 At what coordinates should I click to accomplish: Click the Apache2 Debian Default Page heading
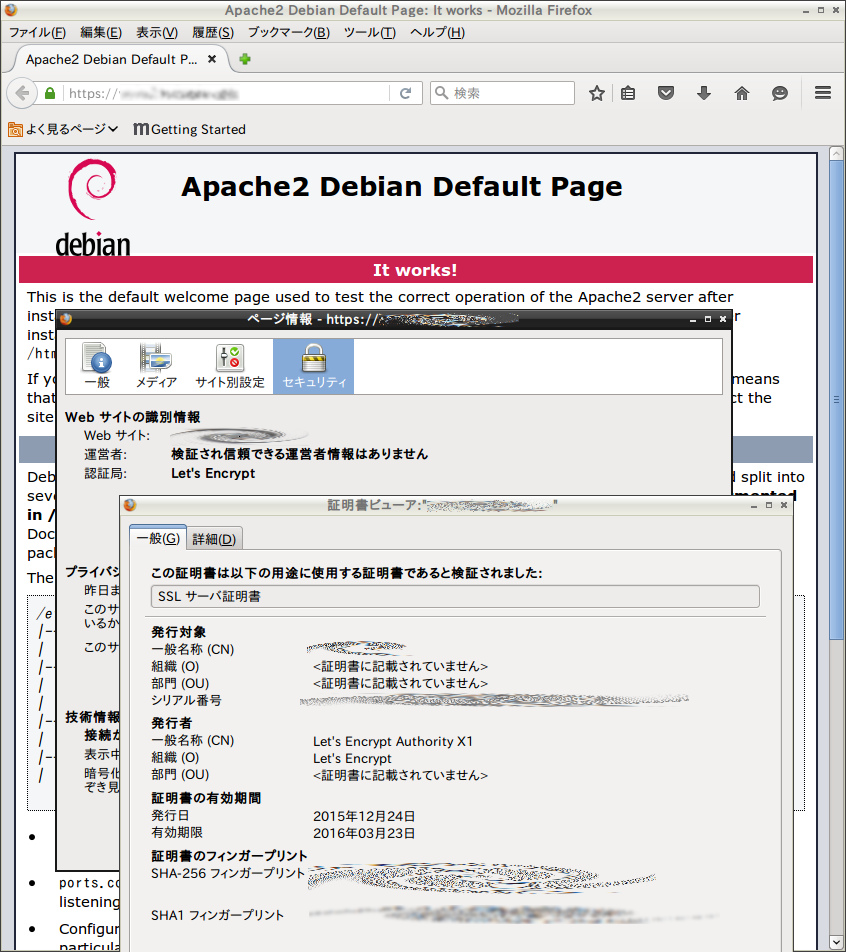[401, 186]
